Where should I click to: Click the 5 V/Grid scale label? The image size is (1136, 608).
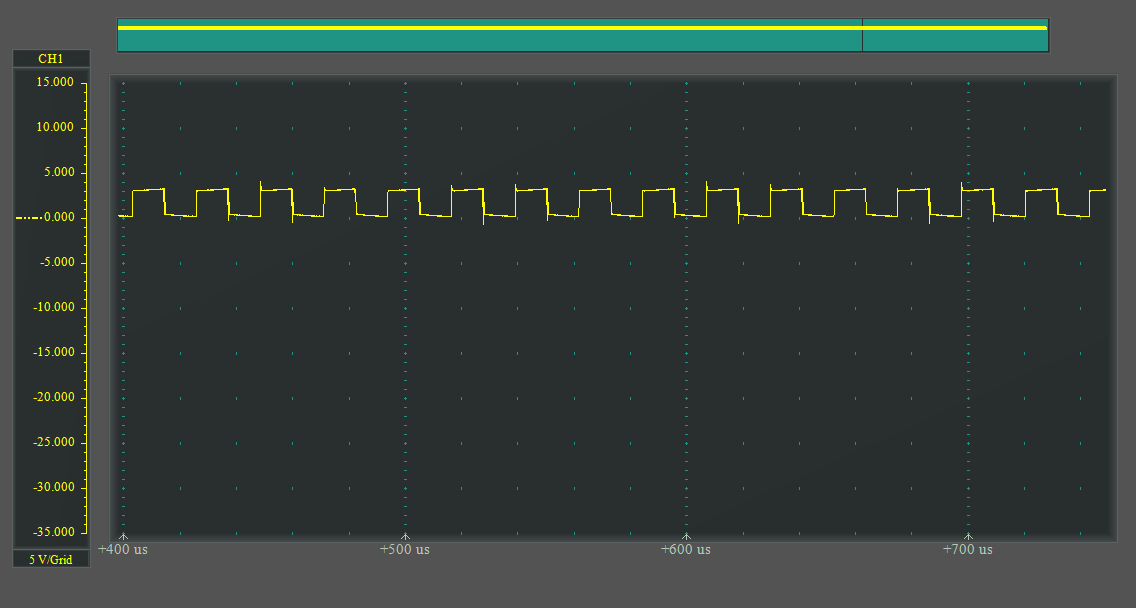click(51, 559)
